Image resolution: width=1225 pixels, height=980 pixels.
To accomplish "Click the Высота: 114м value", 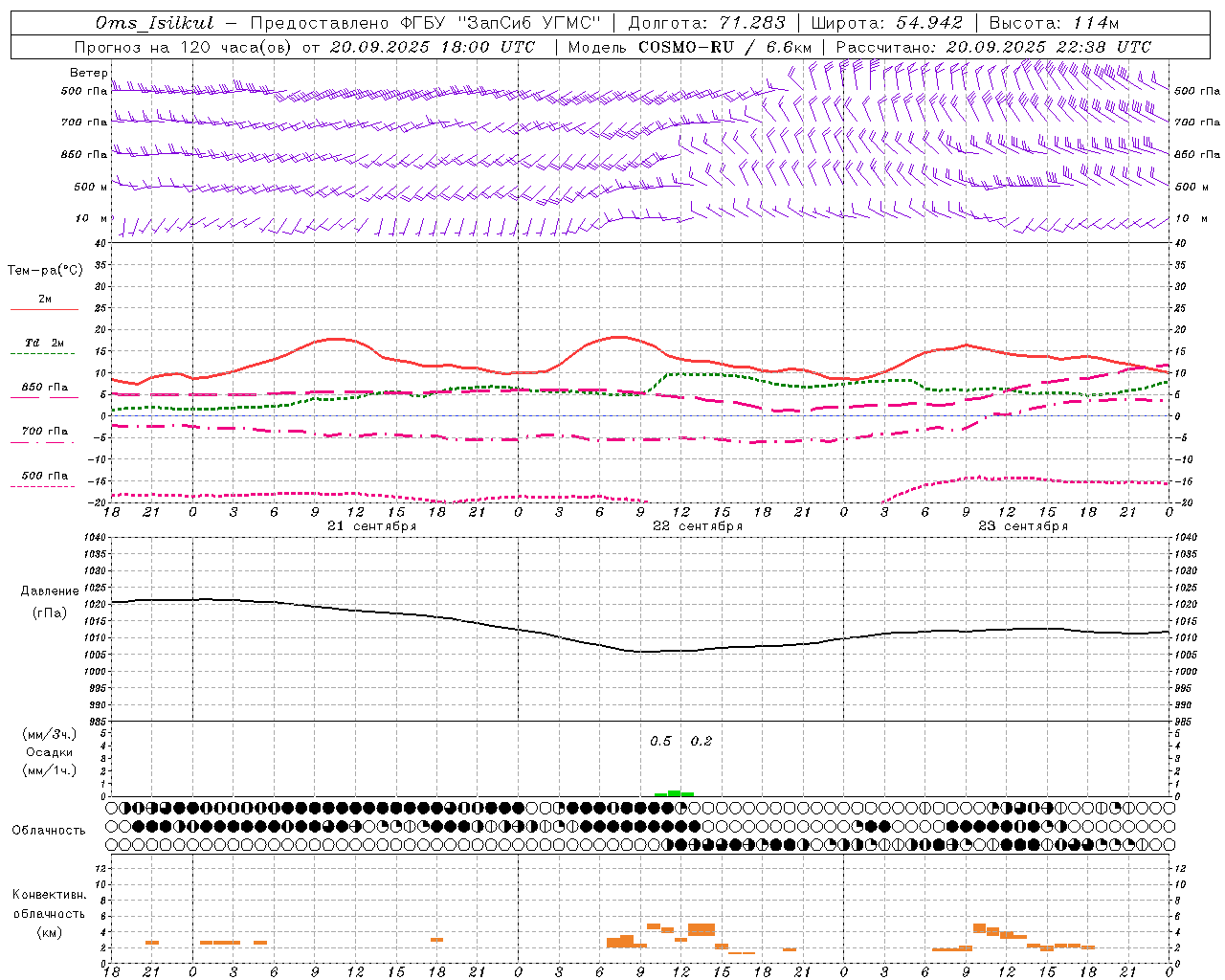I will [1054, 23].
